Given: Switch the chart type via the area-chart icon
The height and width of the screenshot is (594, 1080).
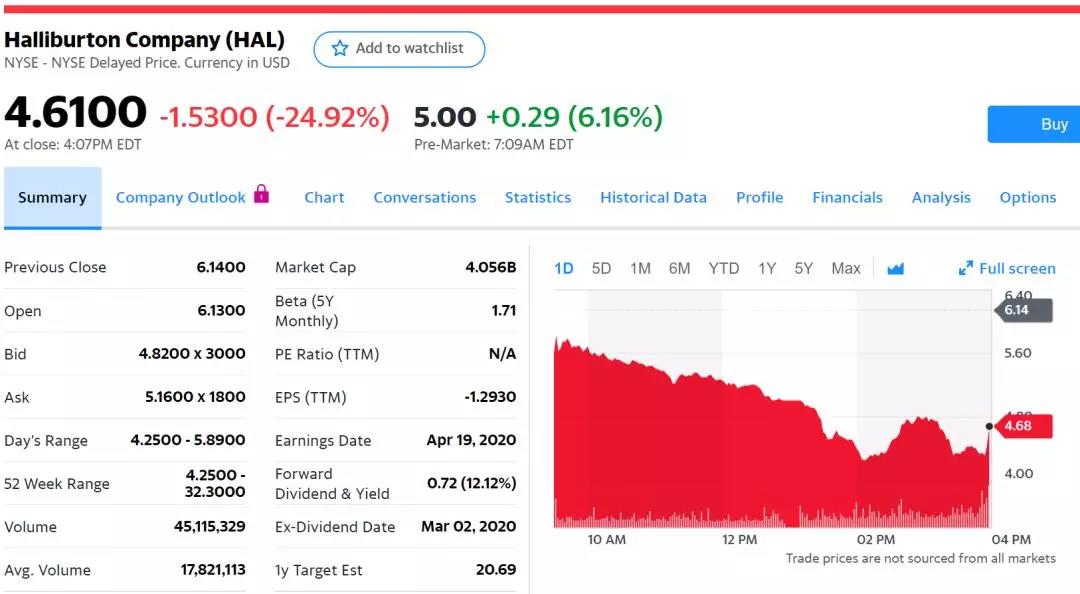Looking at the screenshot, I should [895, 269].
